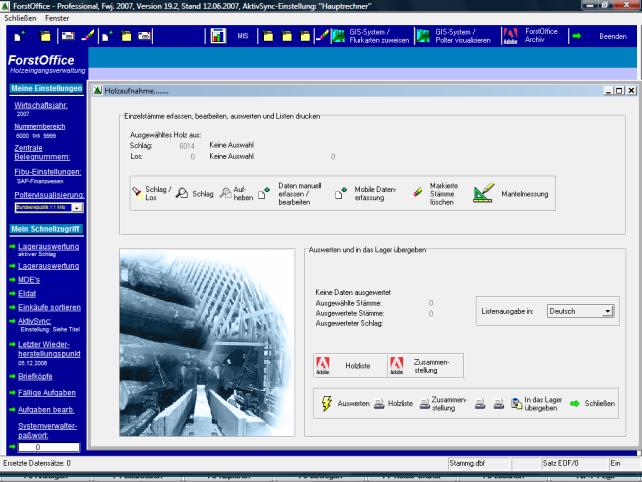
Task: Click the MIS toolbar button
Action: [x=243, y=36]
